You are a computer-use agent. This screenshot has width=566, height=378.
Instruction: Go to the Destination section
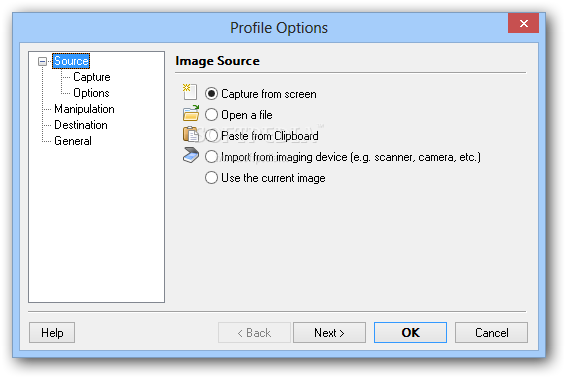tap(81, 125)
